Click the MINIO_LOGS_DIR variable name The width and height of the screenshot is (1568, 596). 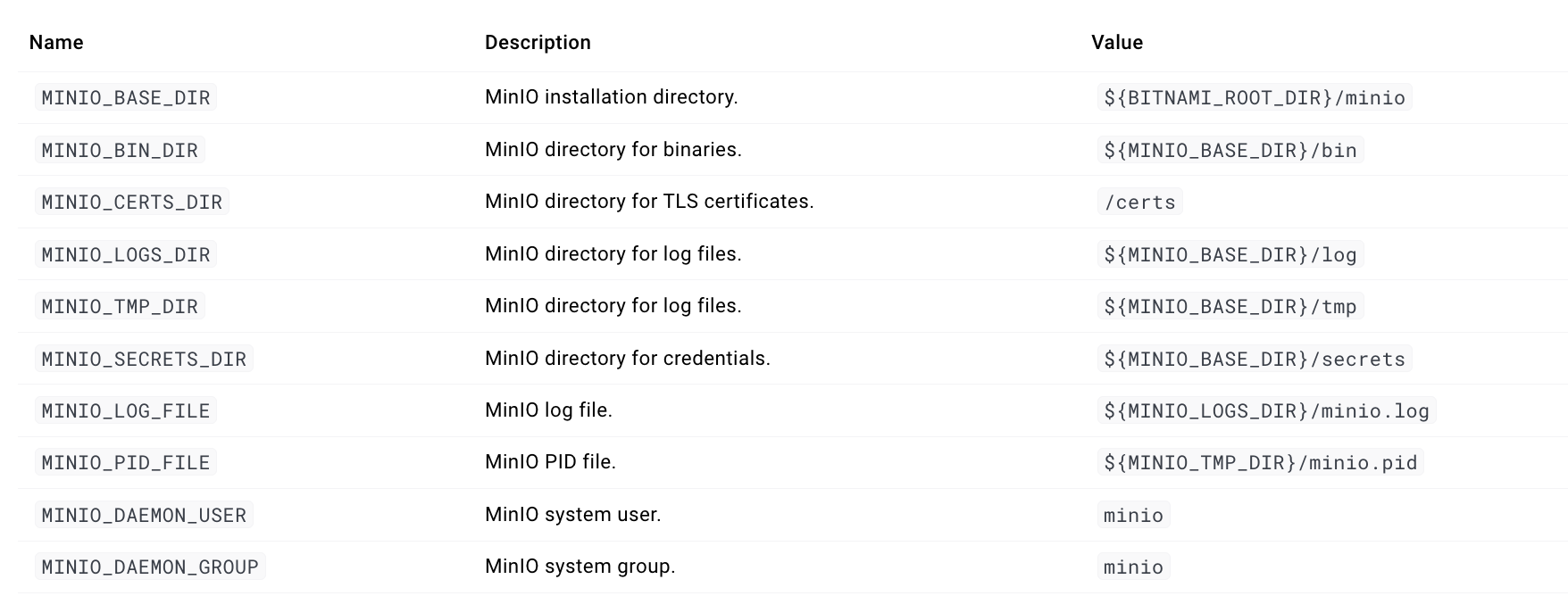pos(126,255)
